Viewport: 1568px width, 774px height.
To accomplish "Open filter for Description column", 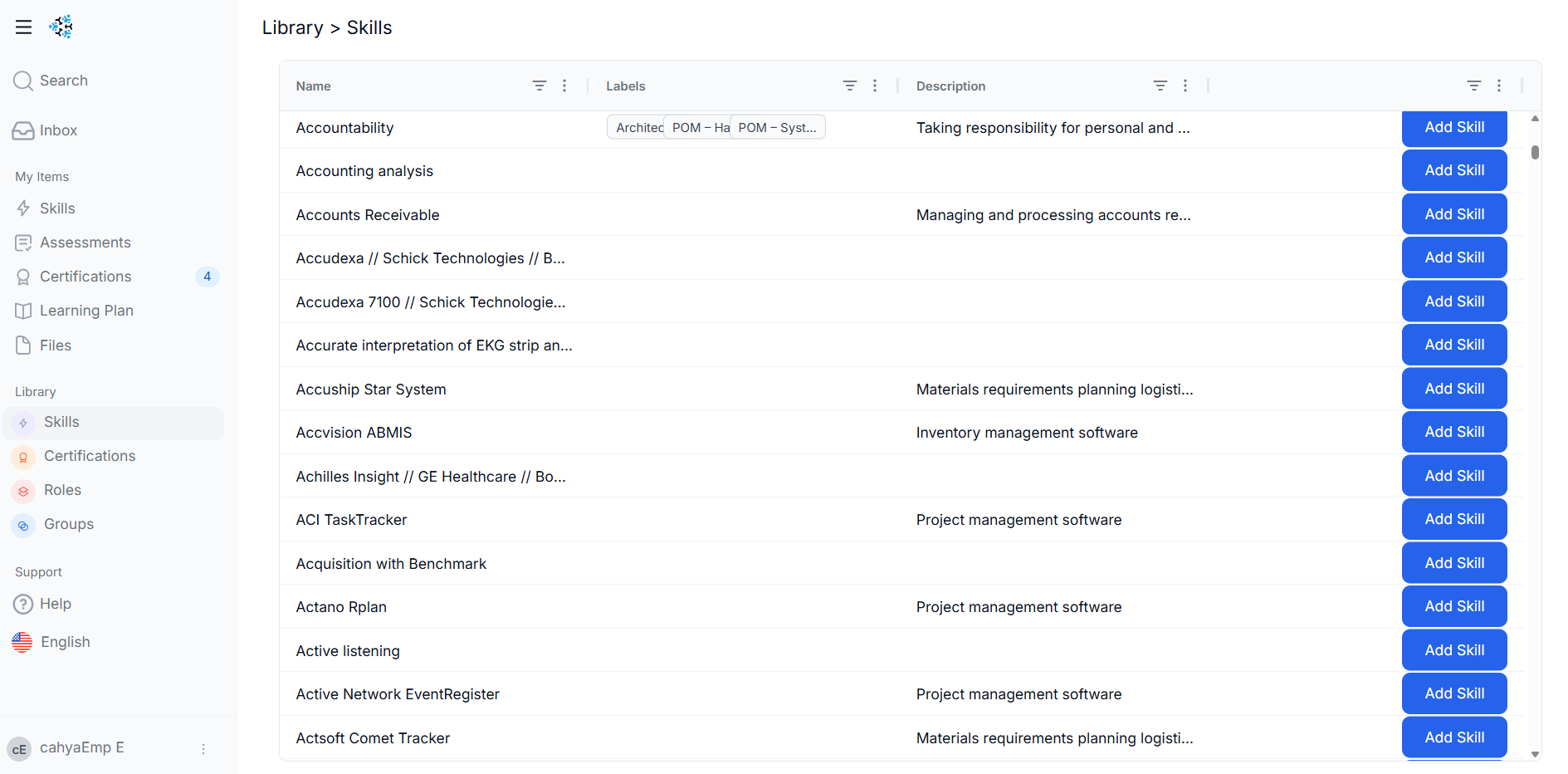I will click(x=1160, y=86).
